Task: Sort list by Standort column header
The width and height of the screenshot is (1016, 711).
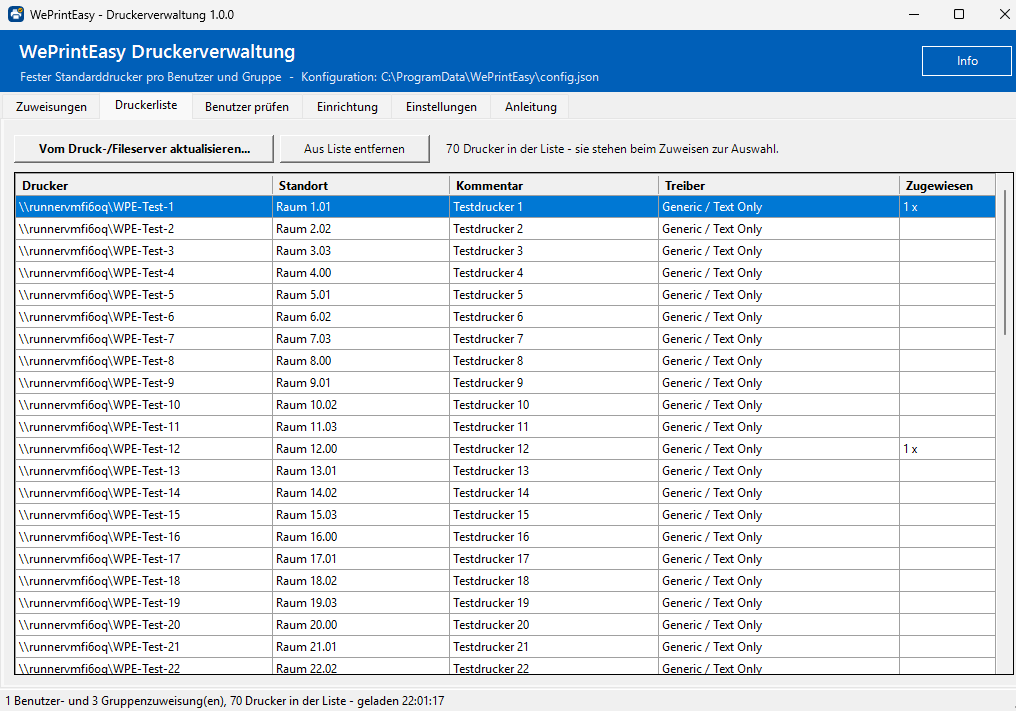Action: (361, 185)
